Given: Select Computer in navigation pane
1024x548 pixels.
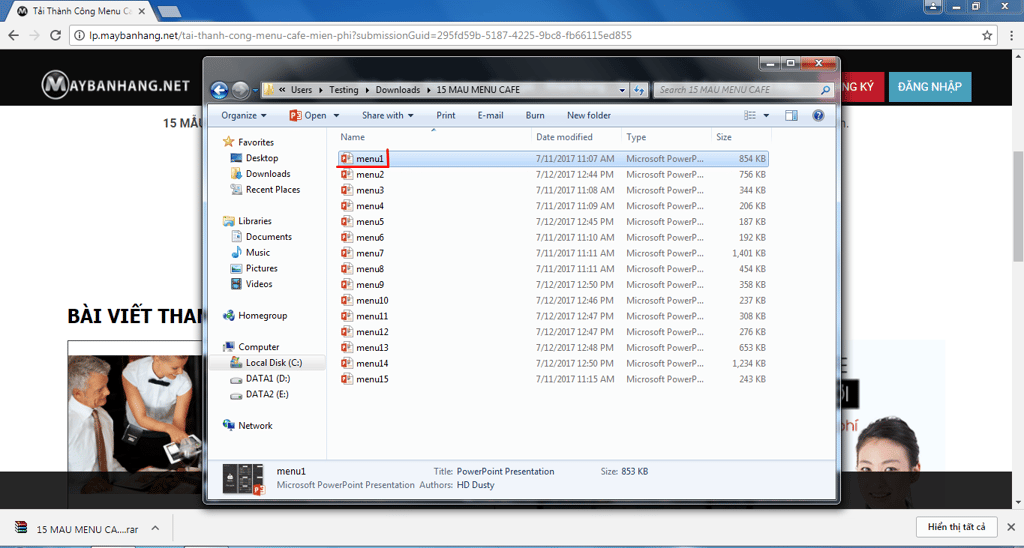Looking at the screenshot, I should (x=259, y=347).
